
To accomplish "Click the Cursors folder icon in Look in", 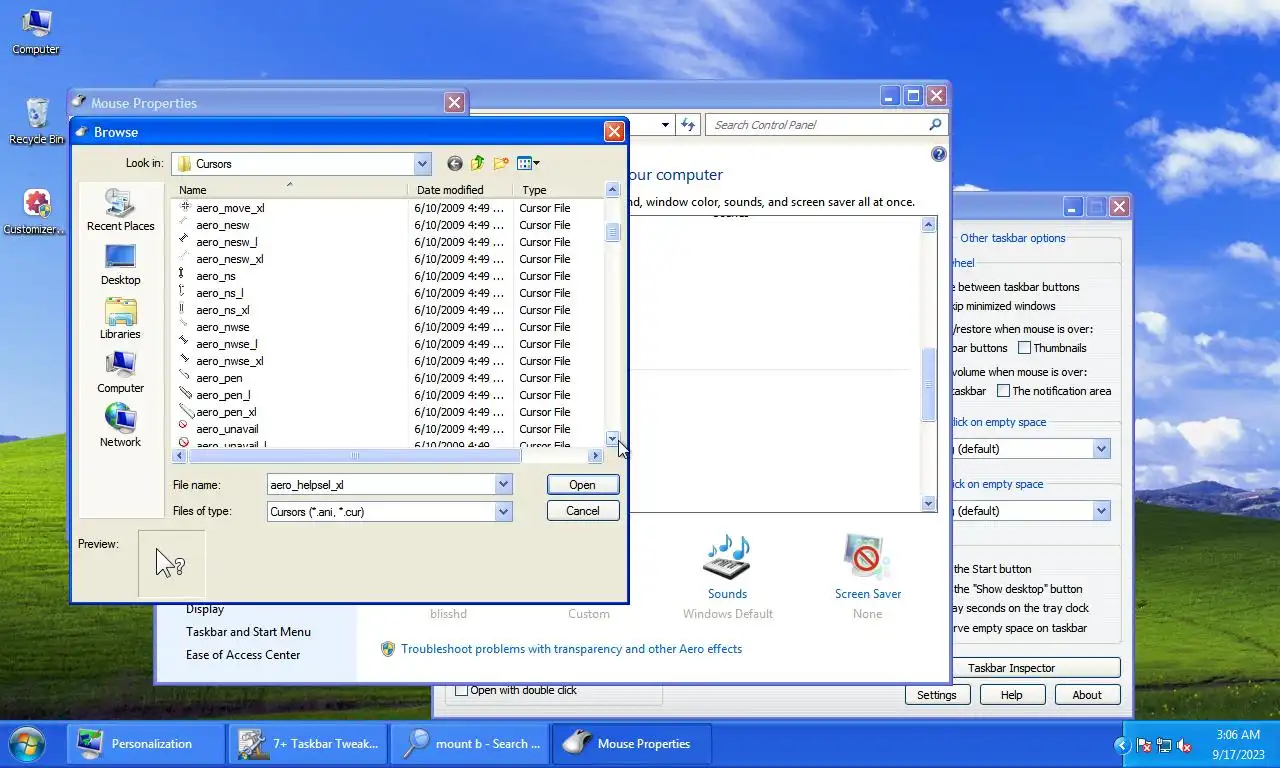I will (184, 164).
